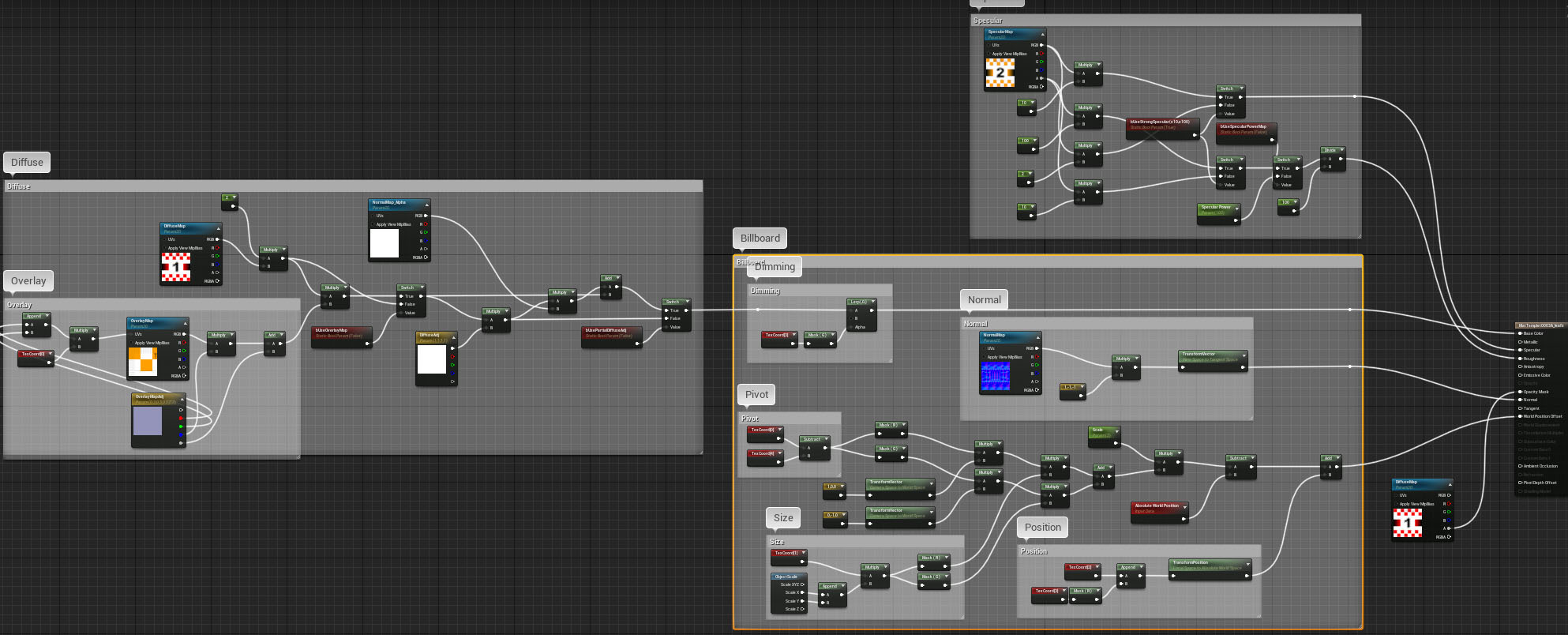Click the Roughness input pin on result node
The height and width of the screenshot is (635, 1568).
1521,359
